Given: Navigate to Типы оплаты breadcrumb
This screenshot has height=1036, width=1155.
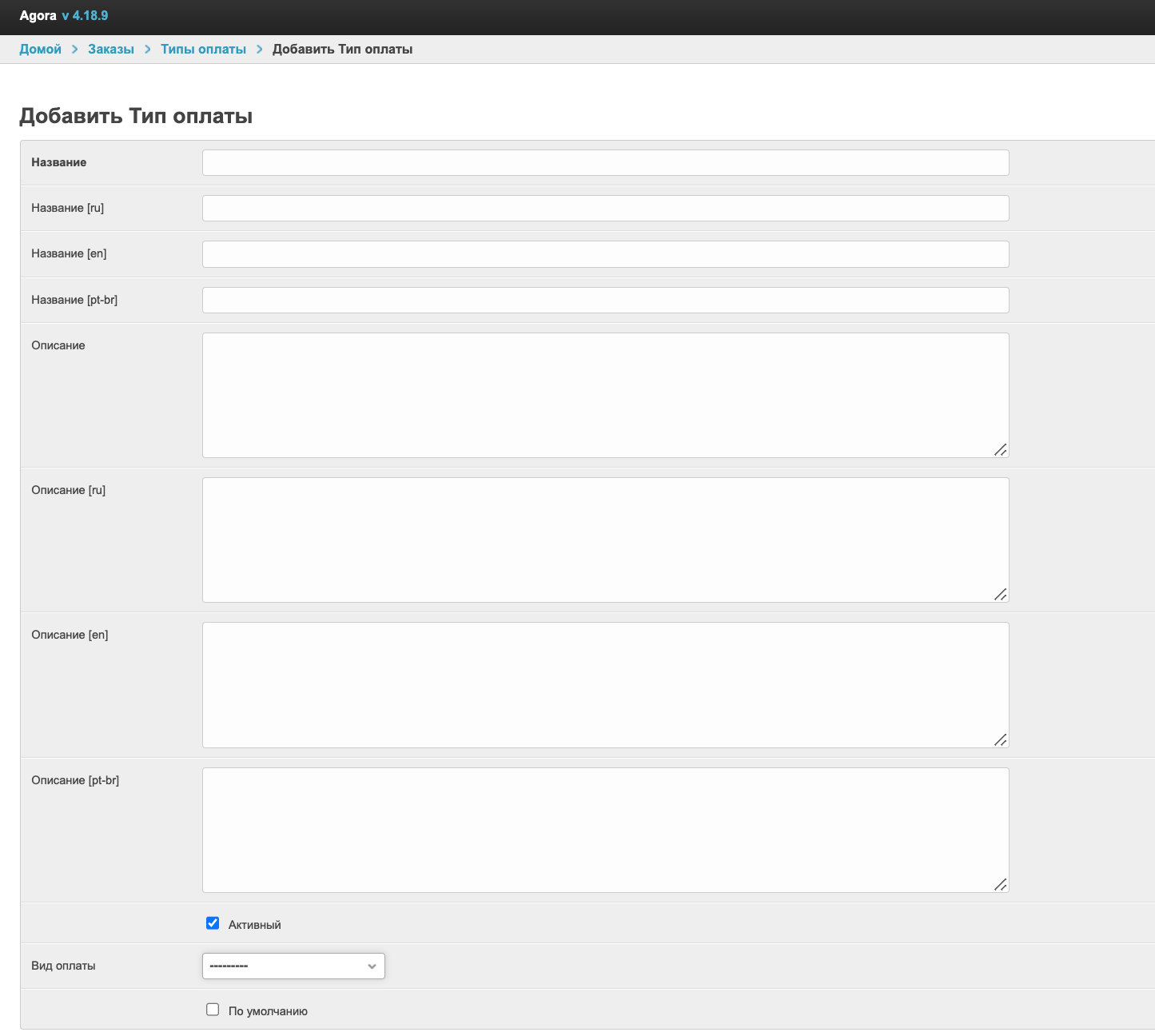Looking at the screenshot, I should [x=203, y=50].
